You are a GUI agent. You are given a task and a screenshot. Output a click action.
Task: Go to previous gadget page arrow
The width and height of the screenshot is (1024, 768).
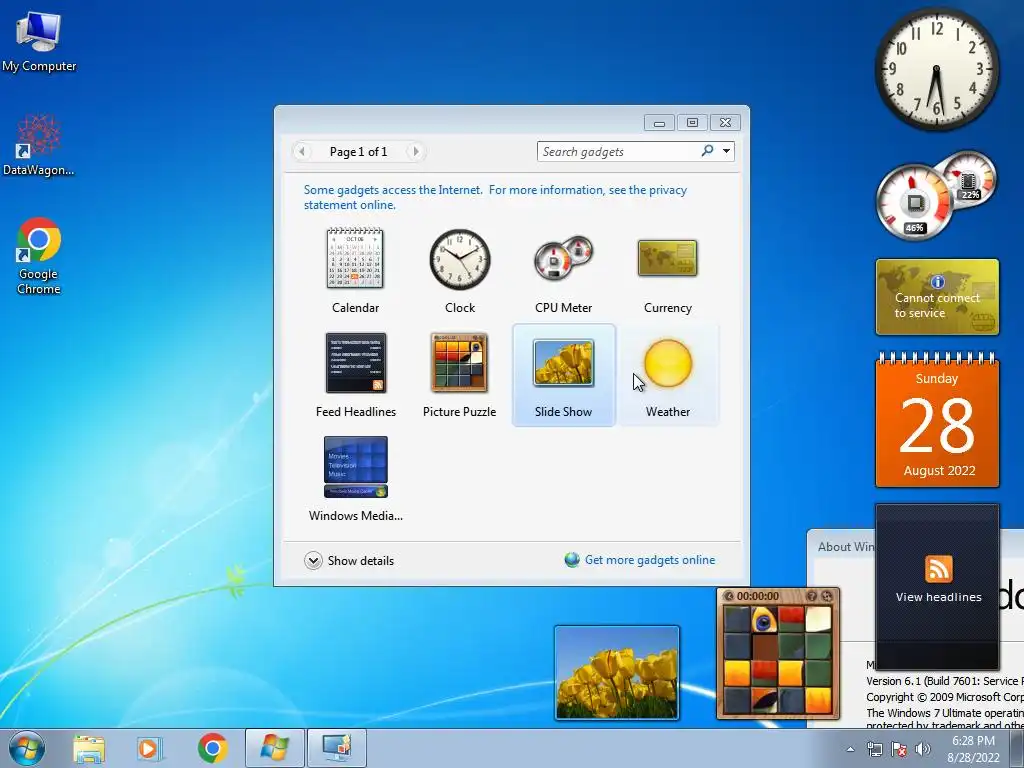click(x=302, y=152)
